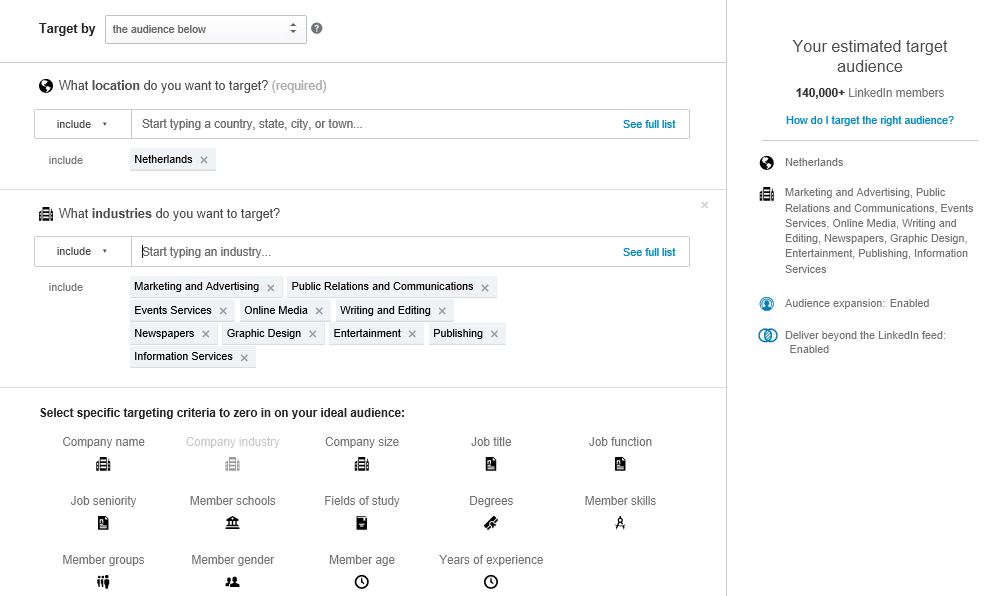Click the Member age clock icon
The width and height of the screenshot is (1005, 596).
[x=362, y=582]
